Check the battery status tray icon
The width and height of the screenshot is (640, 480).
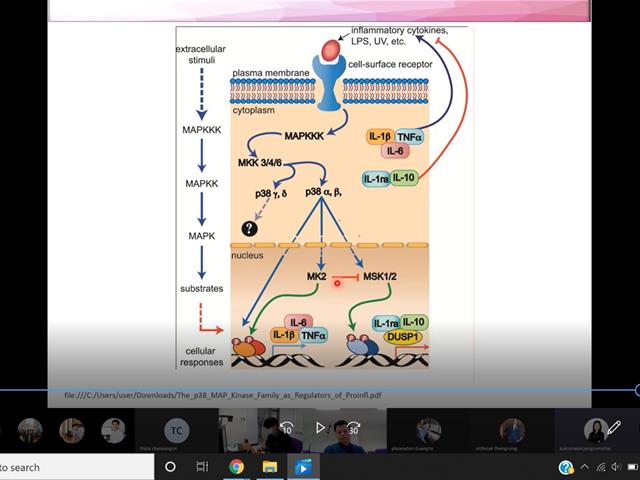click(633, 467)
